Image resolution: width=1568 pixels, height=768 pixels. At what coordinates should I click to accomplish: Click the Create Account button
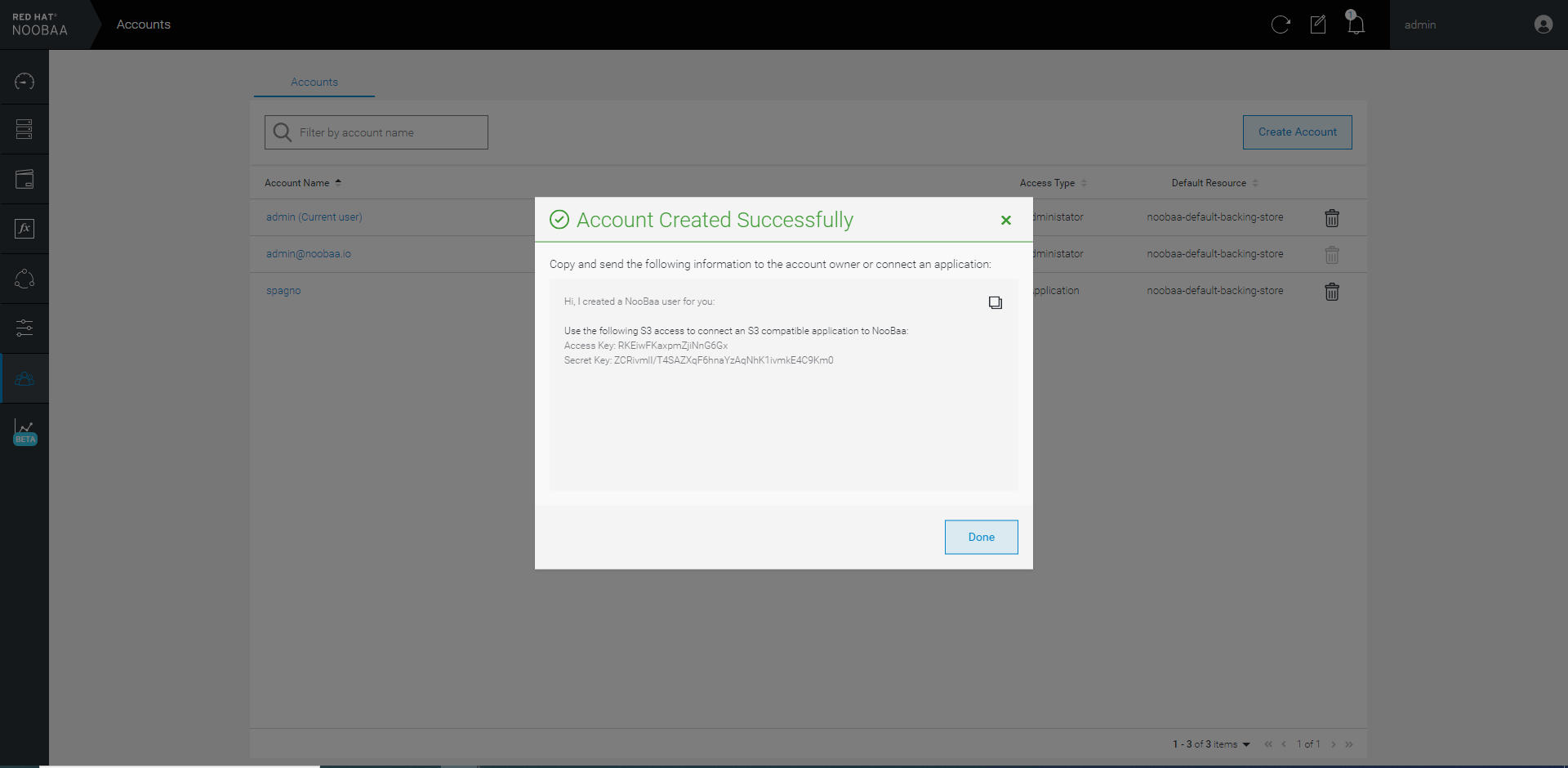tap(1297, 132)
